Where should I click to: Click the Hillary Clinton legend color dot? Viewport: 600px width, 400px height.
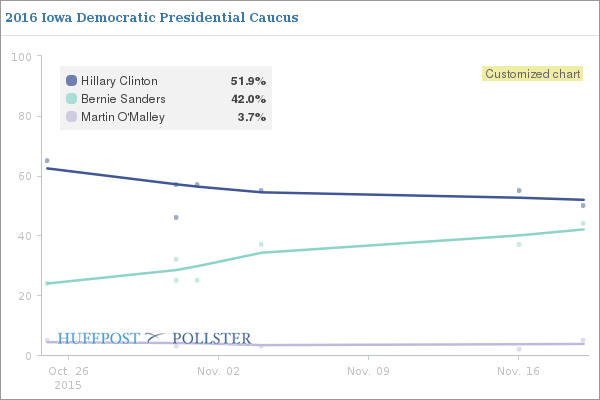(71, 80)
